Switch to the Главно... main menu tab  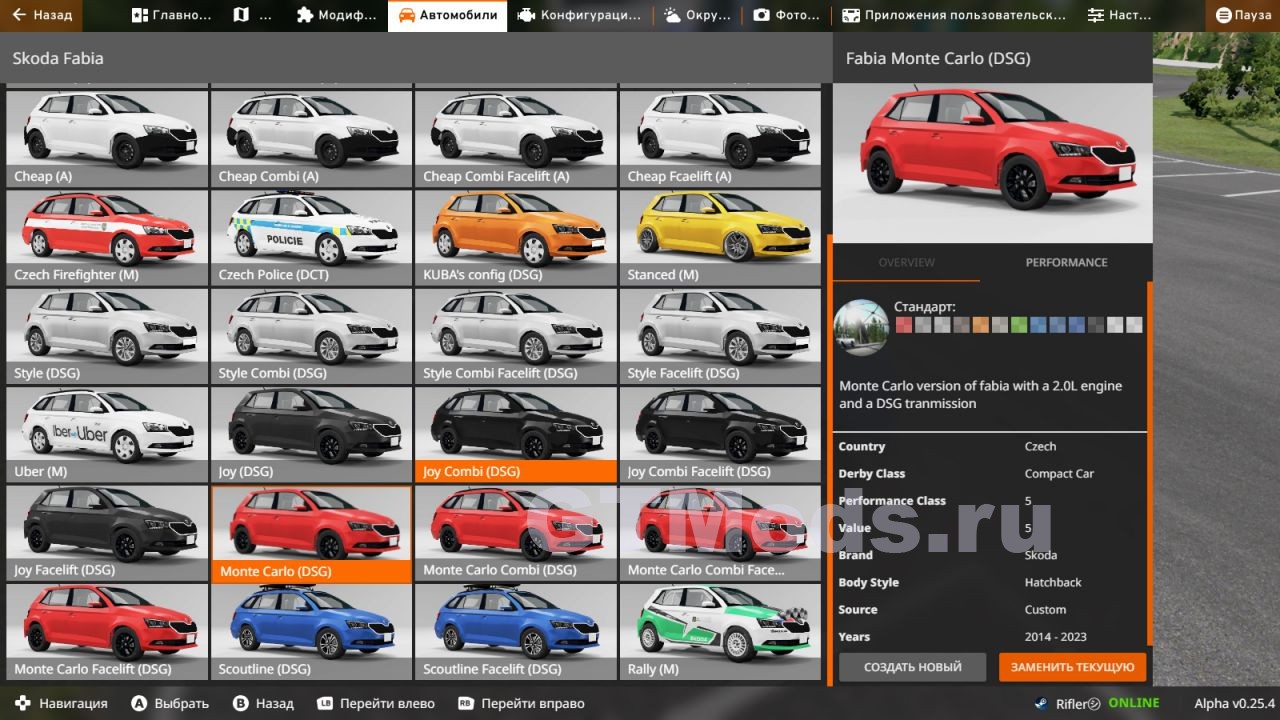tap(170, 15)
